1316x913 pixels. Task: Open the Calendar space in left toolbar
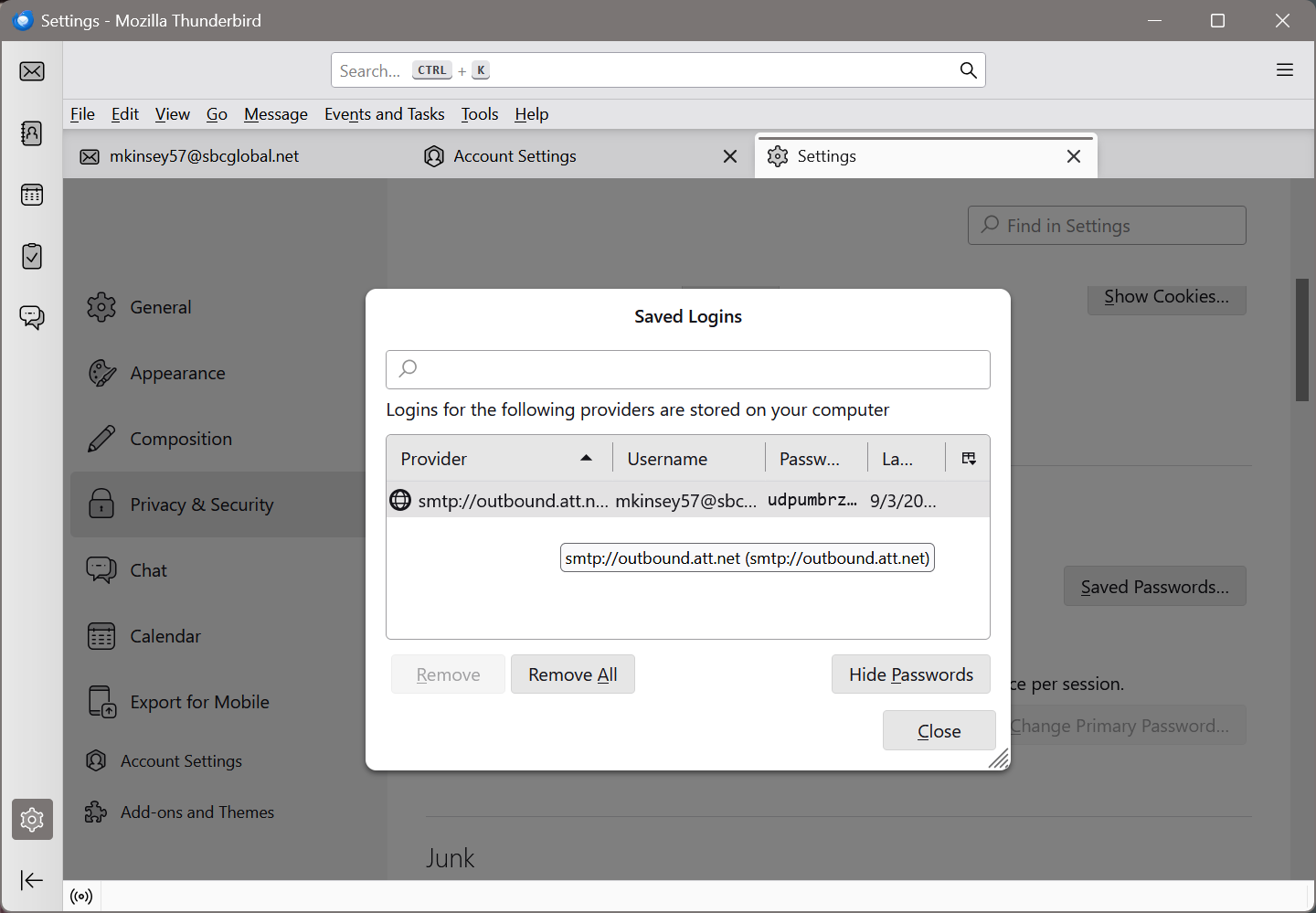[32, 195]
